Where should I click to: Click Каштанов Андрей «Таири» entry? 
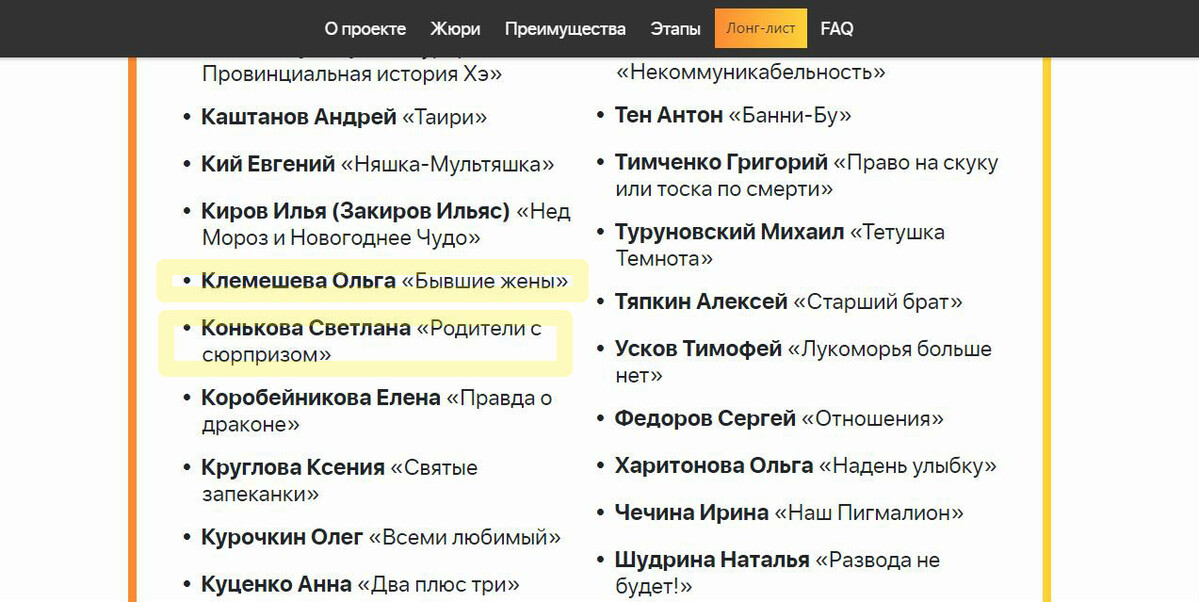(344, 117)
